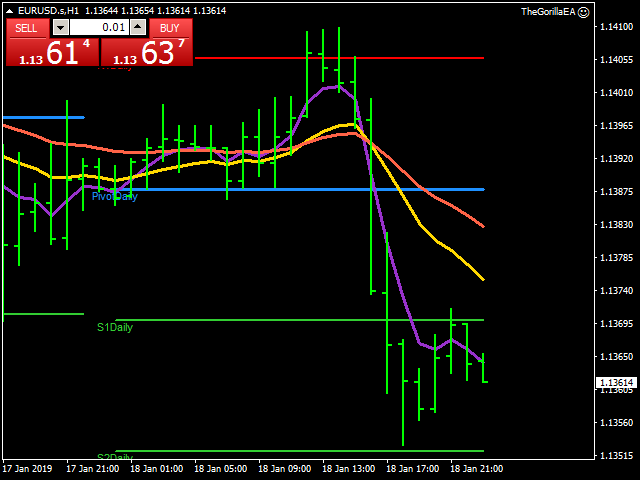Decrease lot size with down arrow
Screen dimensions: 640x480
tap(60, 28)
